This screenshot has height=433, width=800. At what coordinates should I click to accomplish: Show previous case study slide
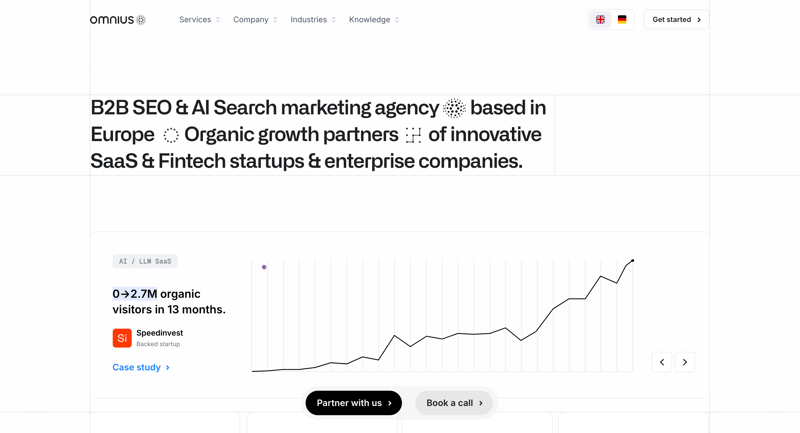[662, 362]
